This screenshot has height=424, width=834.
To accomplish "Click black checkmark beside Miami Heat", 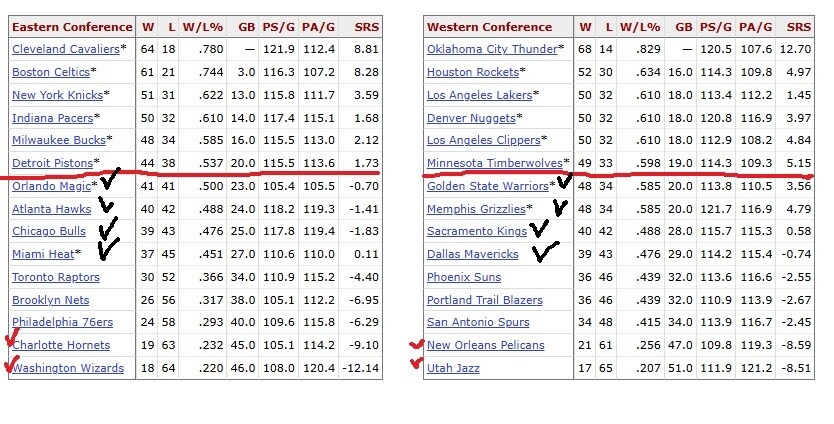I will pyautogui.click(x=109, y=250).
